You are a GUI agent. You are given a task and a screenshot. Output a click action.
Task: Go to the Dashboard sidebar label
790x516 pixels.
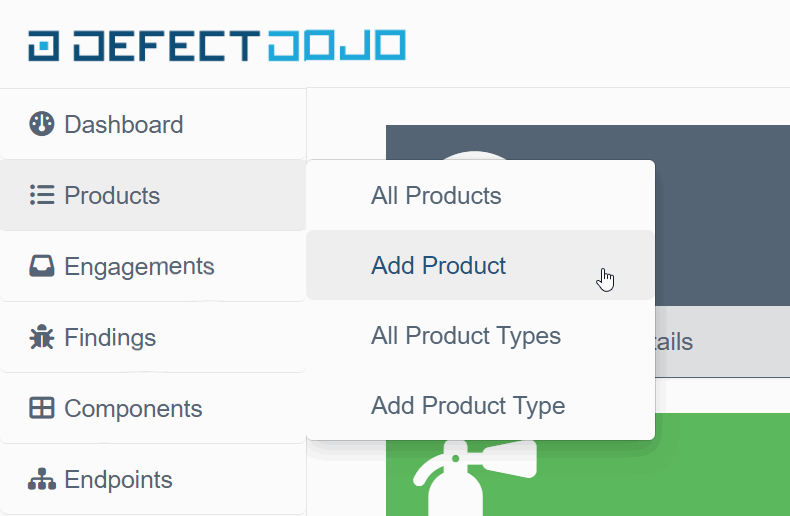click(123, 125)
